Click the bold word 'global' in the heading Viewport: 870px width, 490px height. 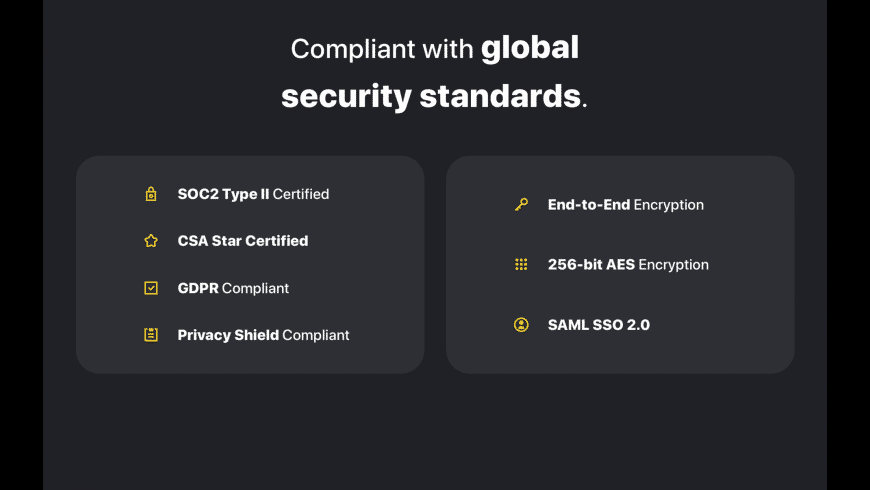pos(530,47)
